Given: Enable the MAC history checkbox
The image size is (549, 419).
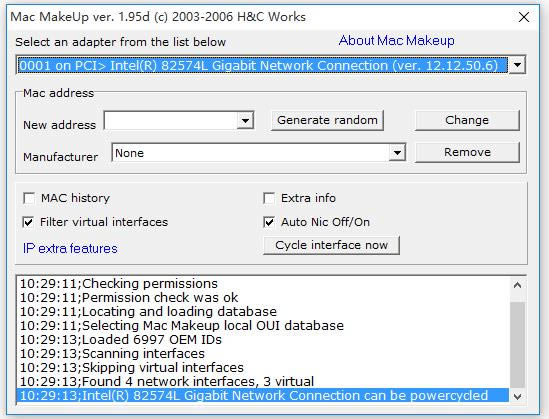Looking at the screenshot, I should pos(29,198).
